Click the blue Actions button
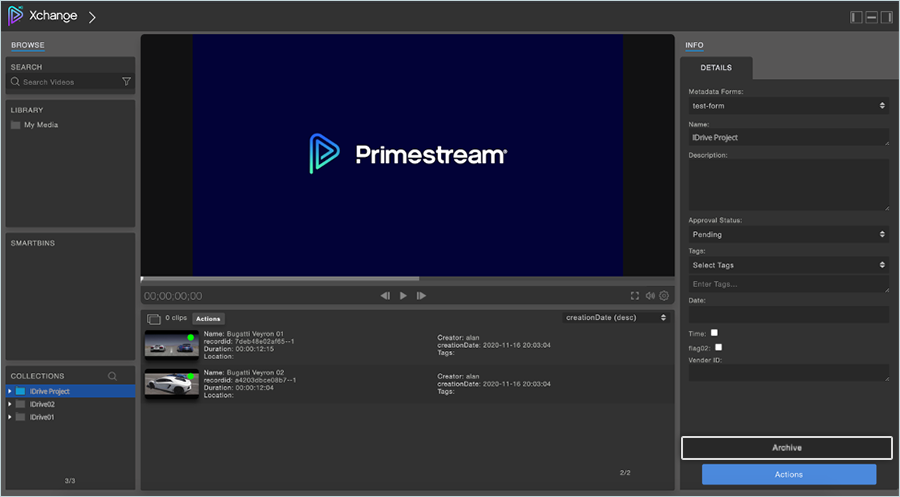900x497 pixels. (789, 475)
